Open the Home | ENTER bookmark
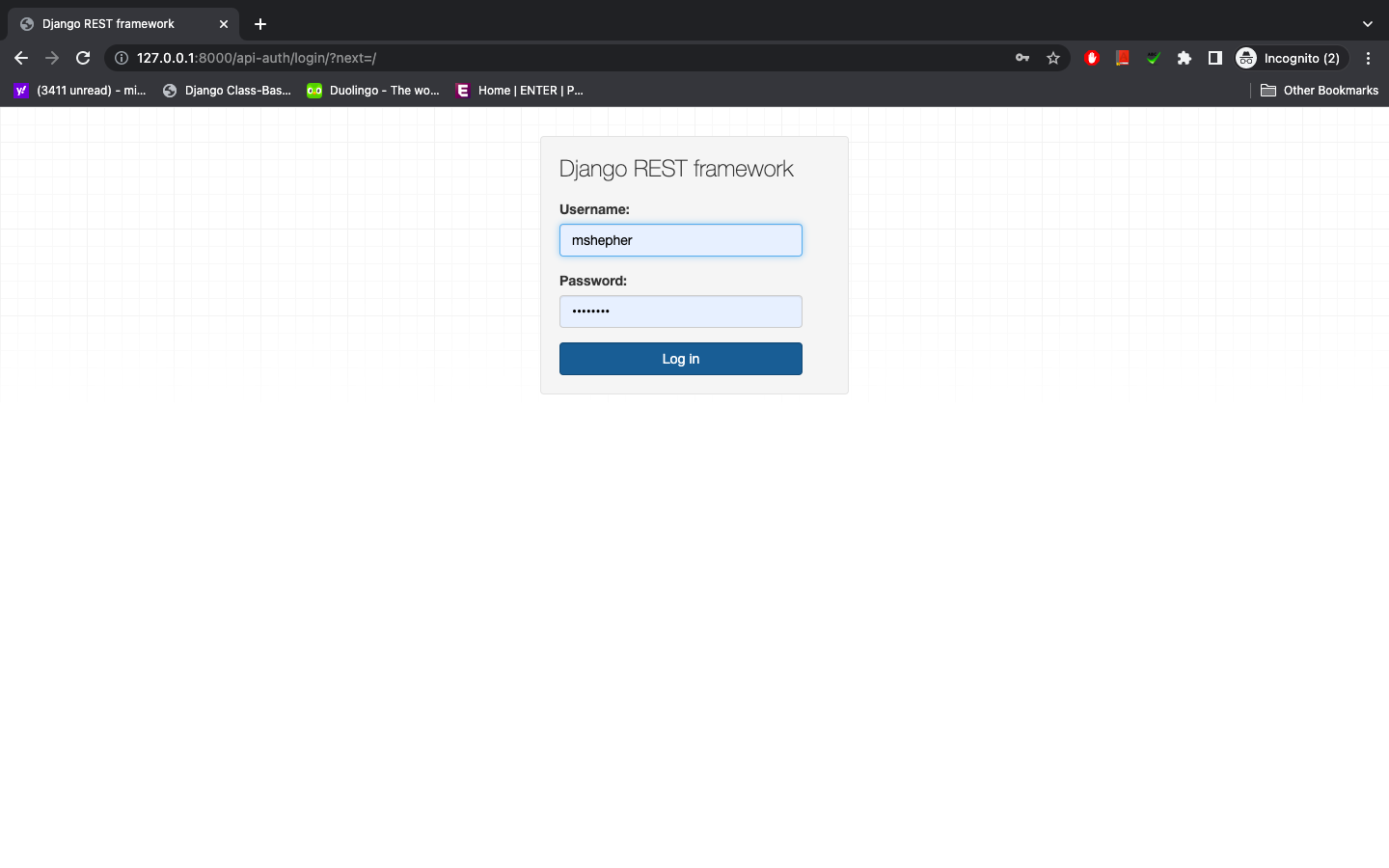The height and width of the screenshot is (868, 1389). pos(520,91)
